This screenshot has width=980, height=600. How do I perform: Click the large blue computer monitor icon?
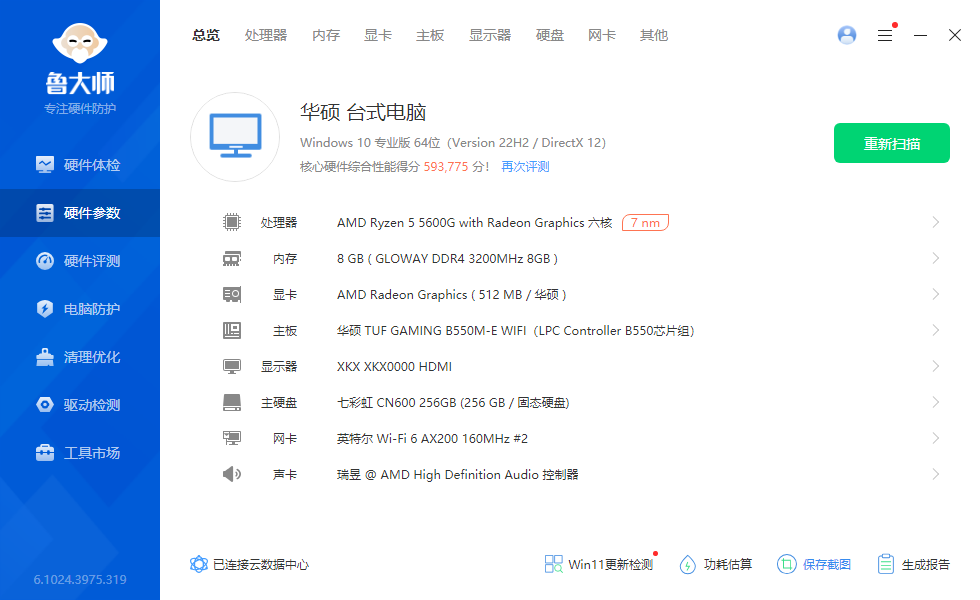(235, 137)
